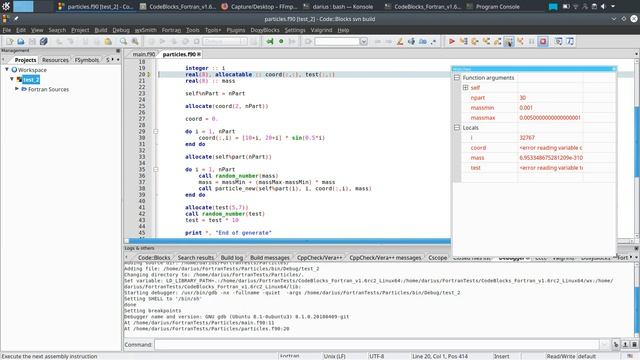Click the red Debug/Continue play icon
The height and width of the screenshot is (360, 640).
(452, 41)
